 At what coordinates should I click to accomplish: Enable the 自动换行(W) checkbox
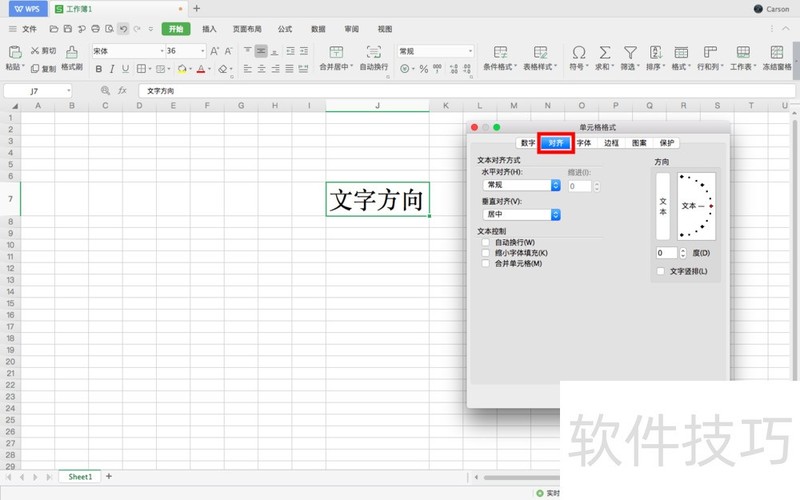[x=486, y=242]
